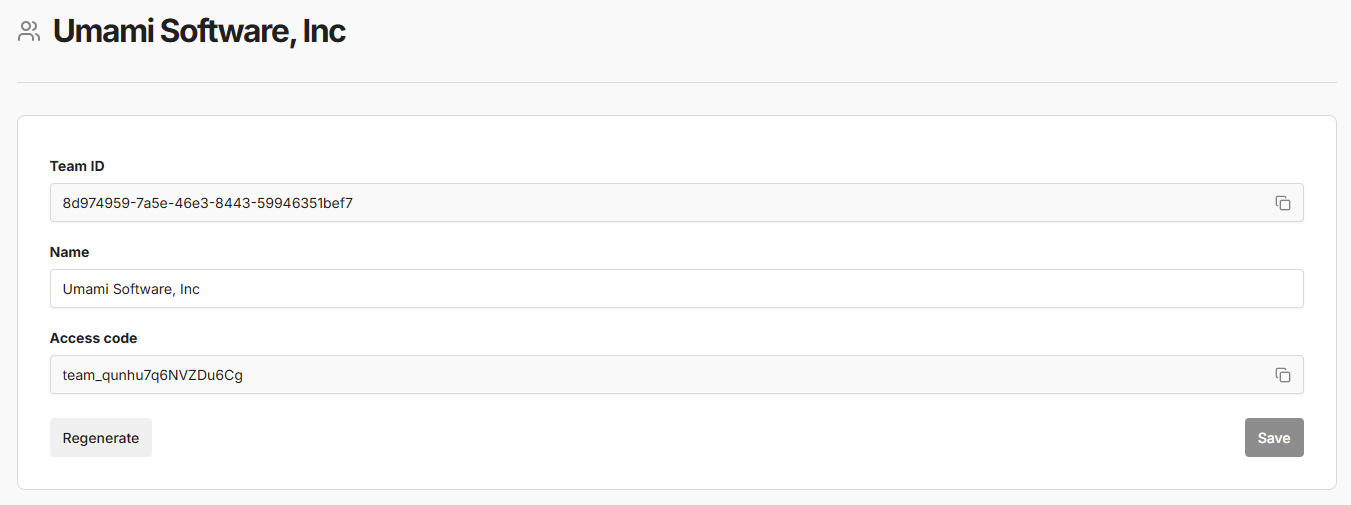Click the UUID text starting with 8d974959

coord(207,203)
